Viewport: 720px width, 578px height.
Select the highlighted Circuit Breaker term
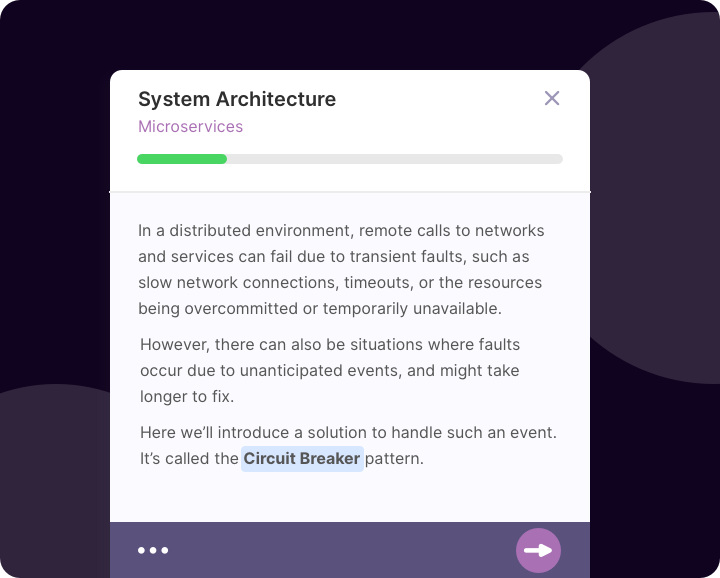pos(302,458)
